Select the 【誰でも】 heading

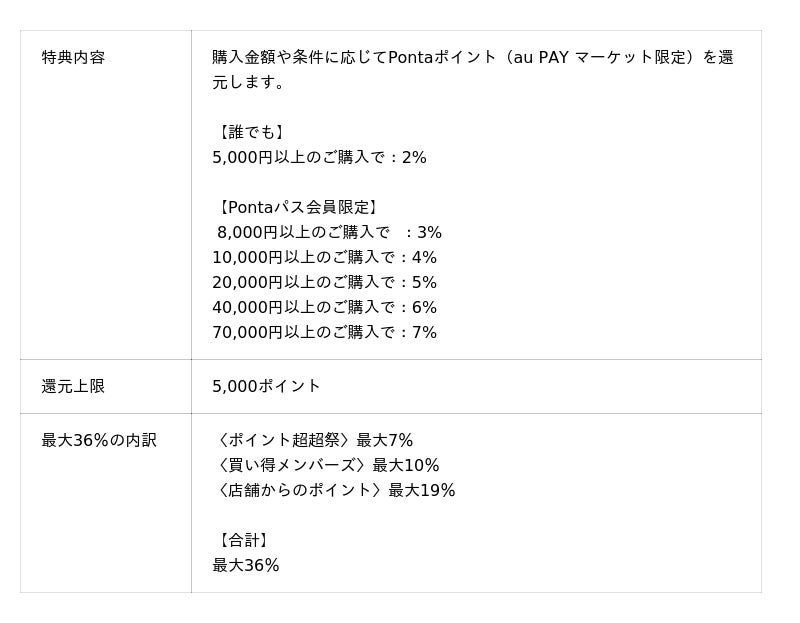[250, 132]
